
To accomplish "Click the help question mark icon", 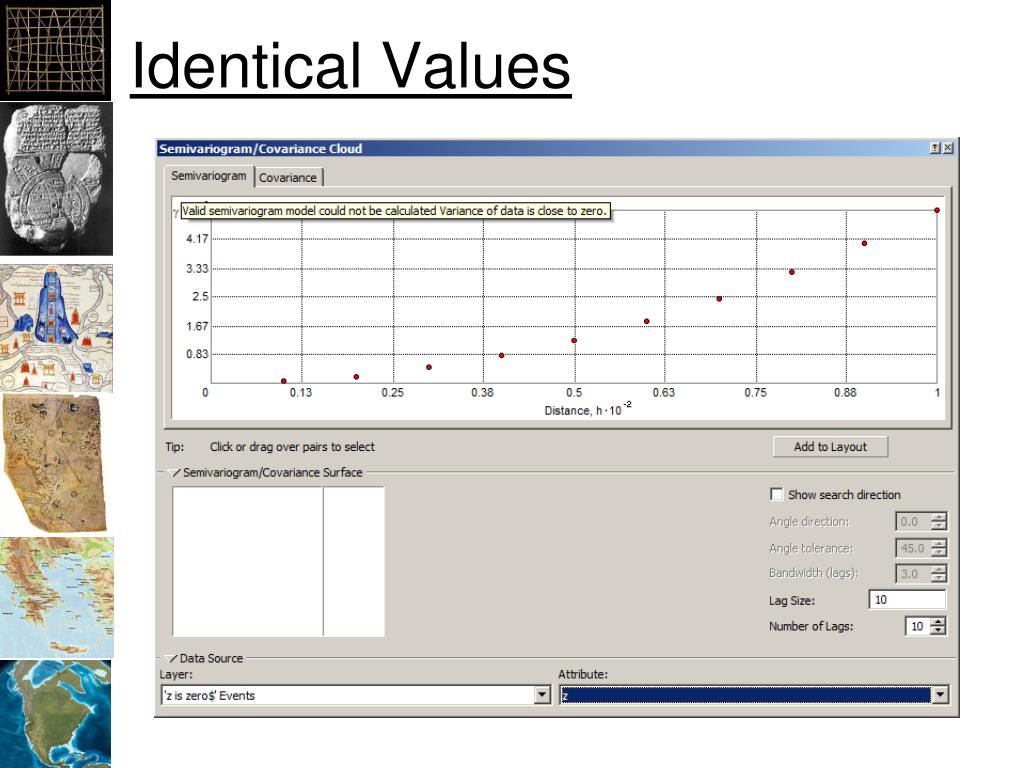I will [x=935, y=148].
